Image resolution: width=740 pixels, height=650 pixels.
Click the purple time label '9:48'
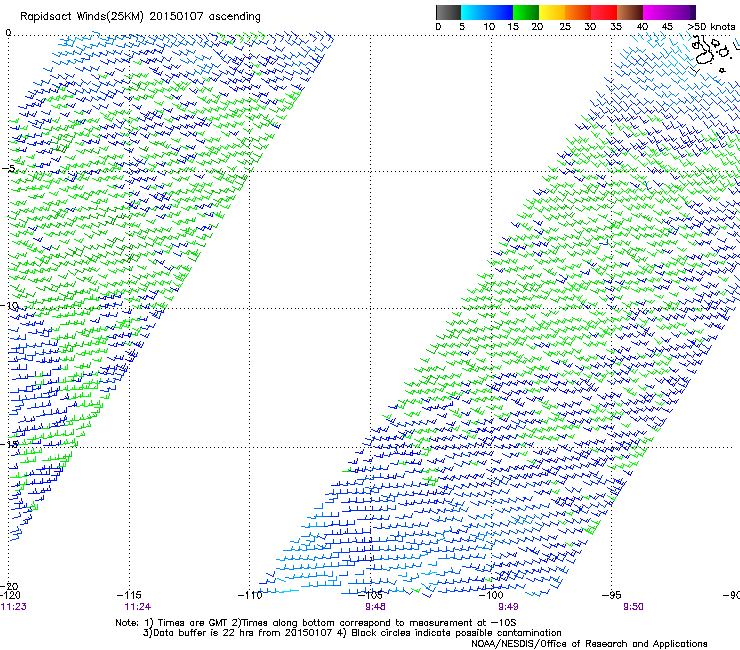[375, 607]
